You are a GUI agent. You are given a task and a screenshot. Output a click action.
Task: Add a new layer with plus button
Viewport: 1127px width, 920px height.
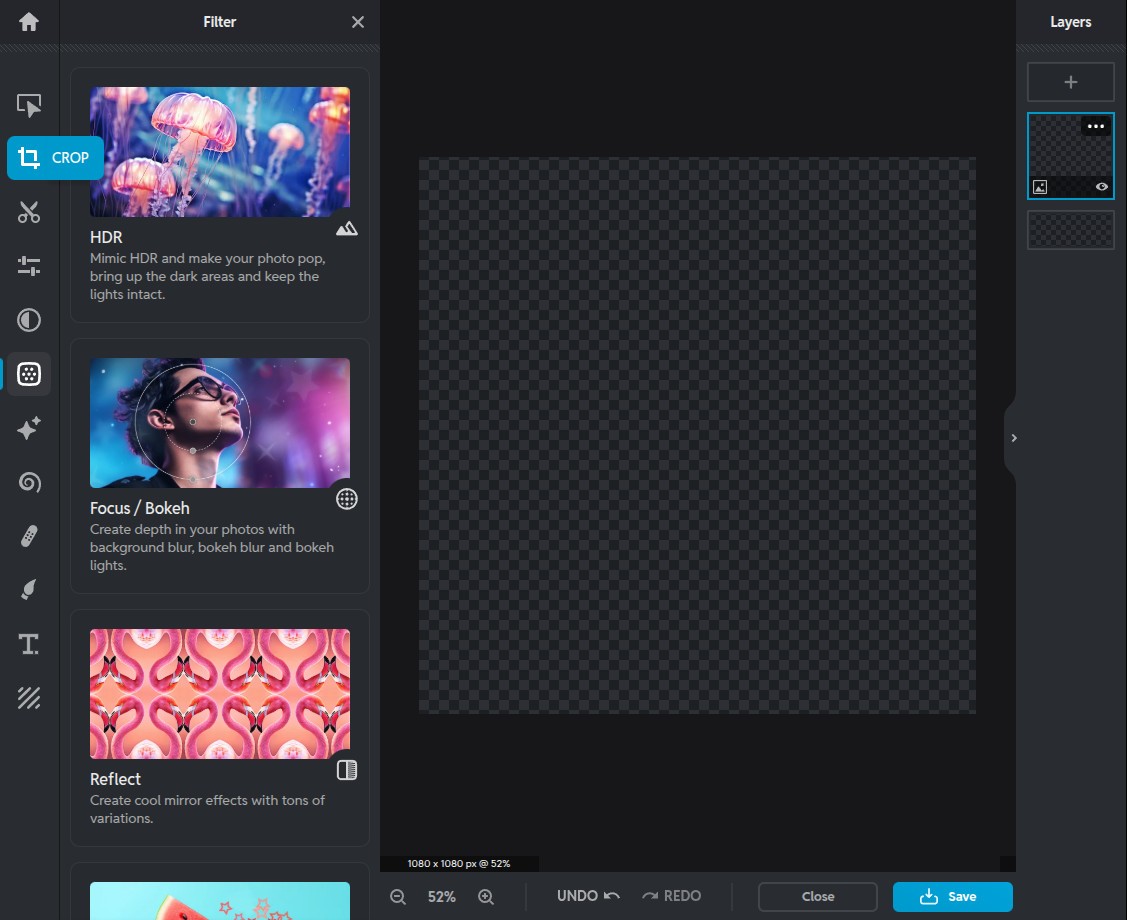tap(1070, 82)
